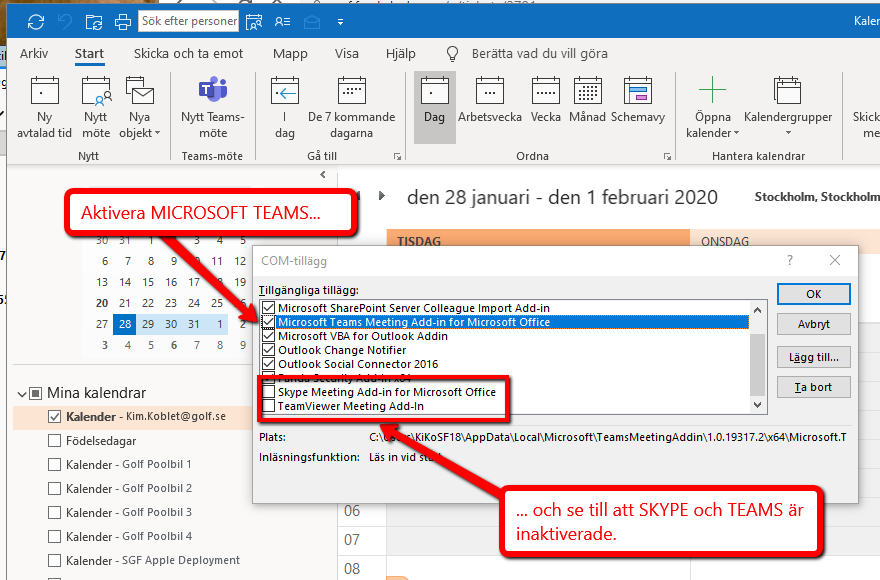Click the add-in list scrollbar thumb
The width and height of the screenshot is (880, 580).
tap(758, 364)
